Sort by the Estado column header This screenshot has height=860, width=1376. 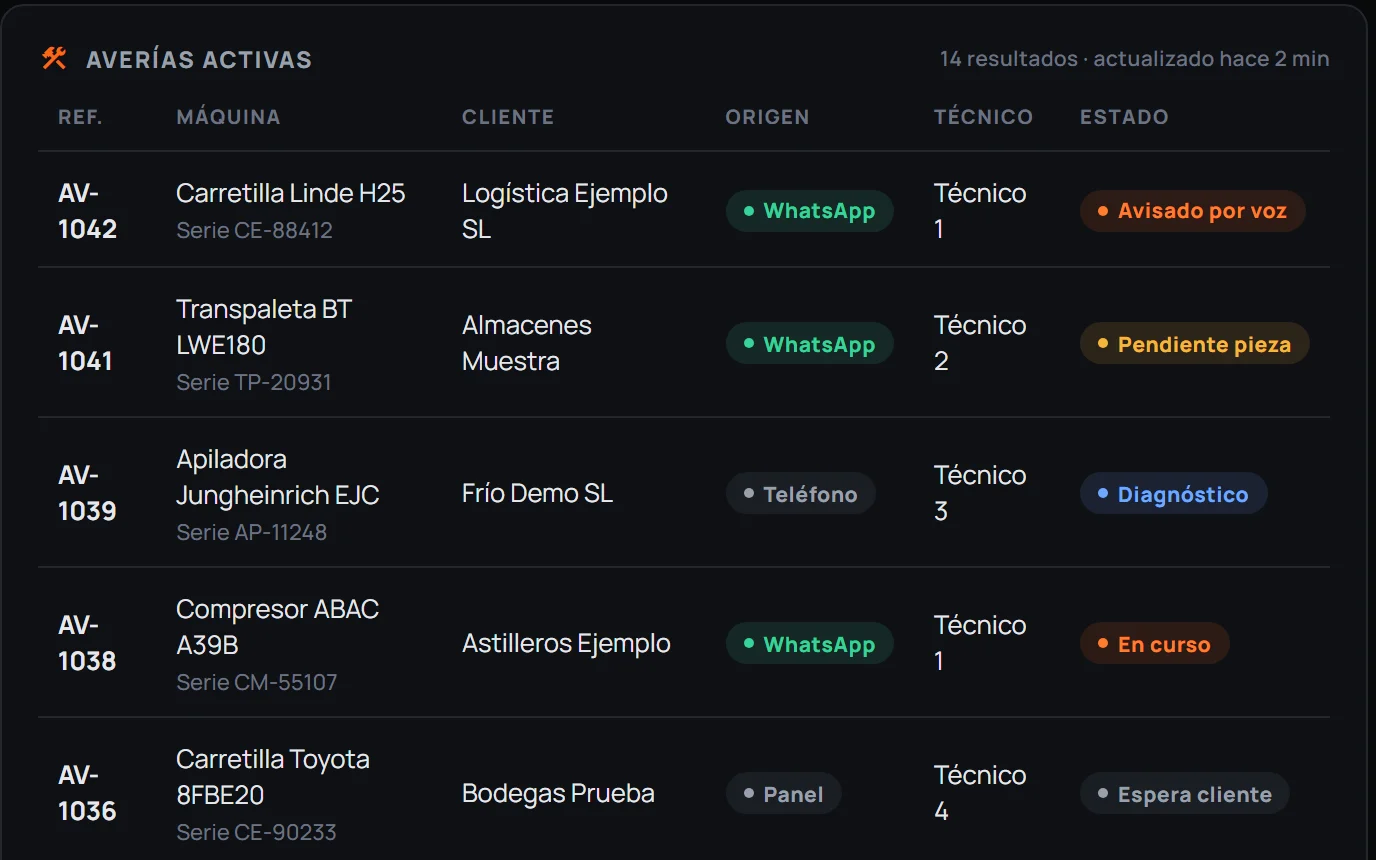(1124, 117)
